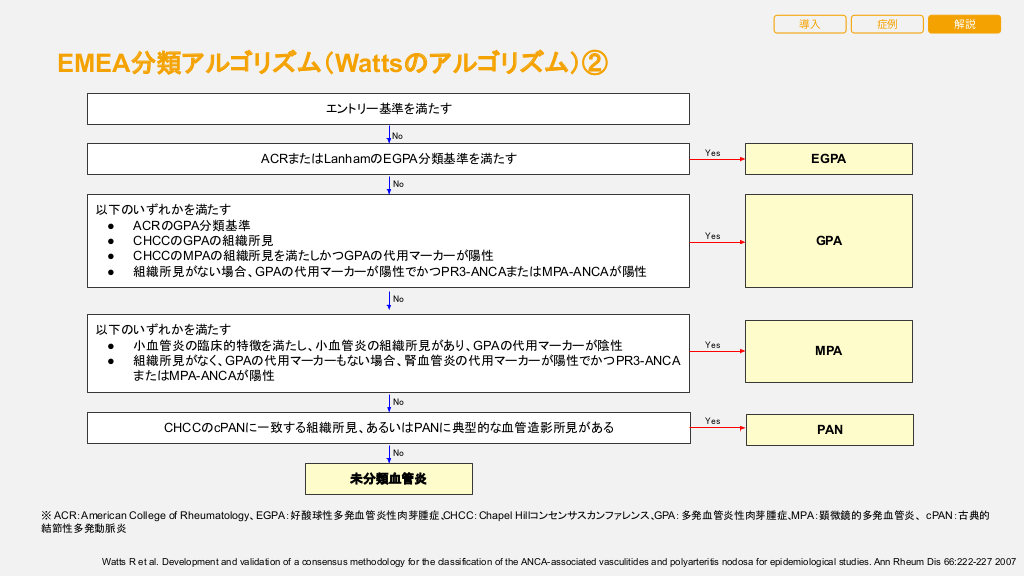The image size is (1024, 576).
Task: Click the Yes label beside EGPA
Action: click(x=712, y=153)
